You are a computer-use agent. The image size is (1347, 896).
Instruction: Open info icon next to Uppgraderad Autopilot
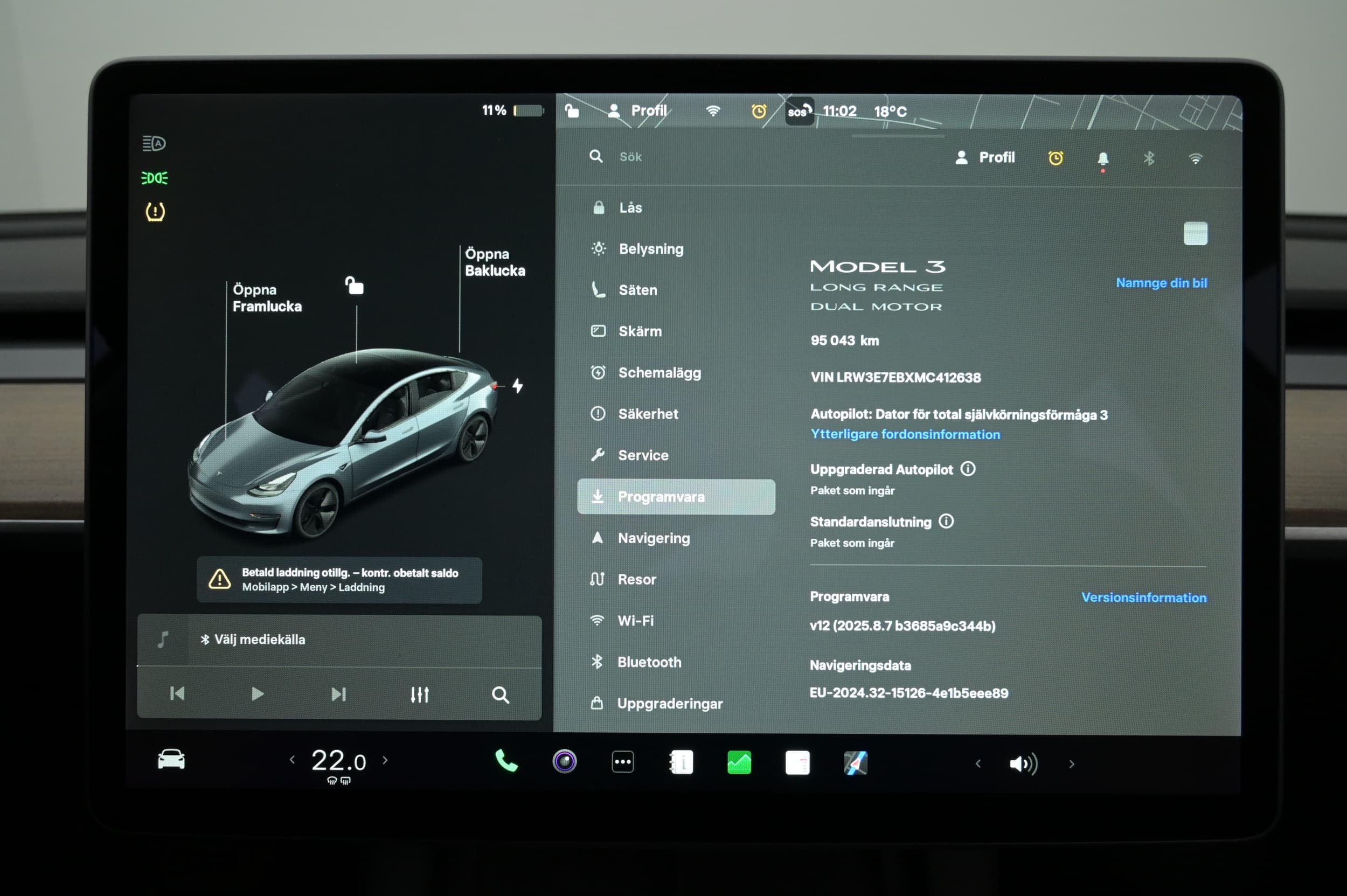968,469
